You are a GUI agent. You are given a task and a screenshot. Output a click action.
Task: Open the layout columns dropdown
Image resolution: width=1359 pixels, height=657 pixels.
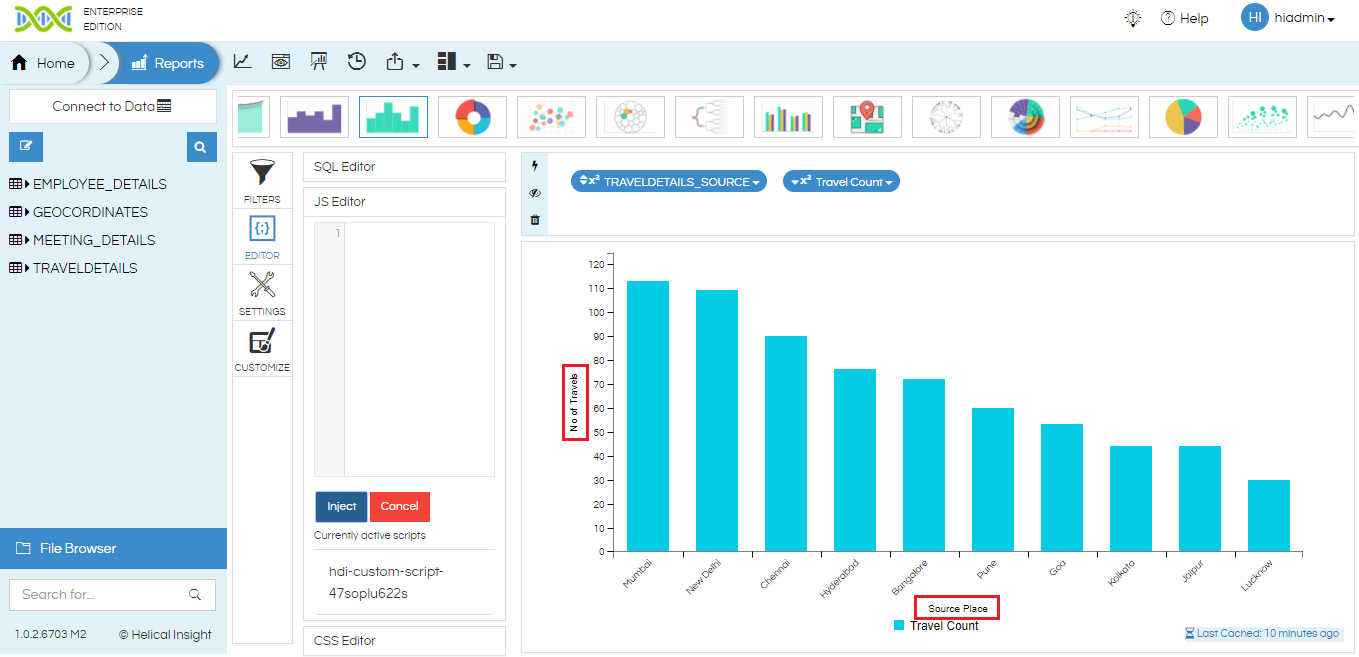[453, 62]
